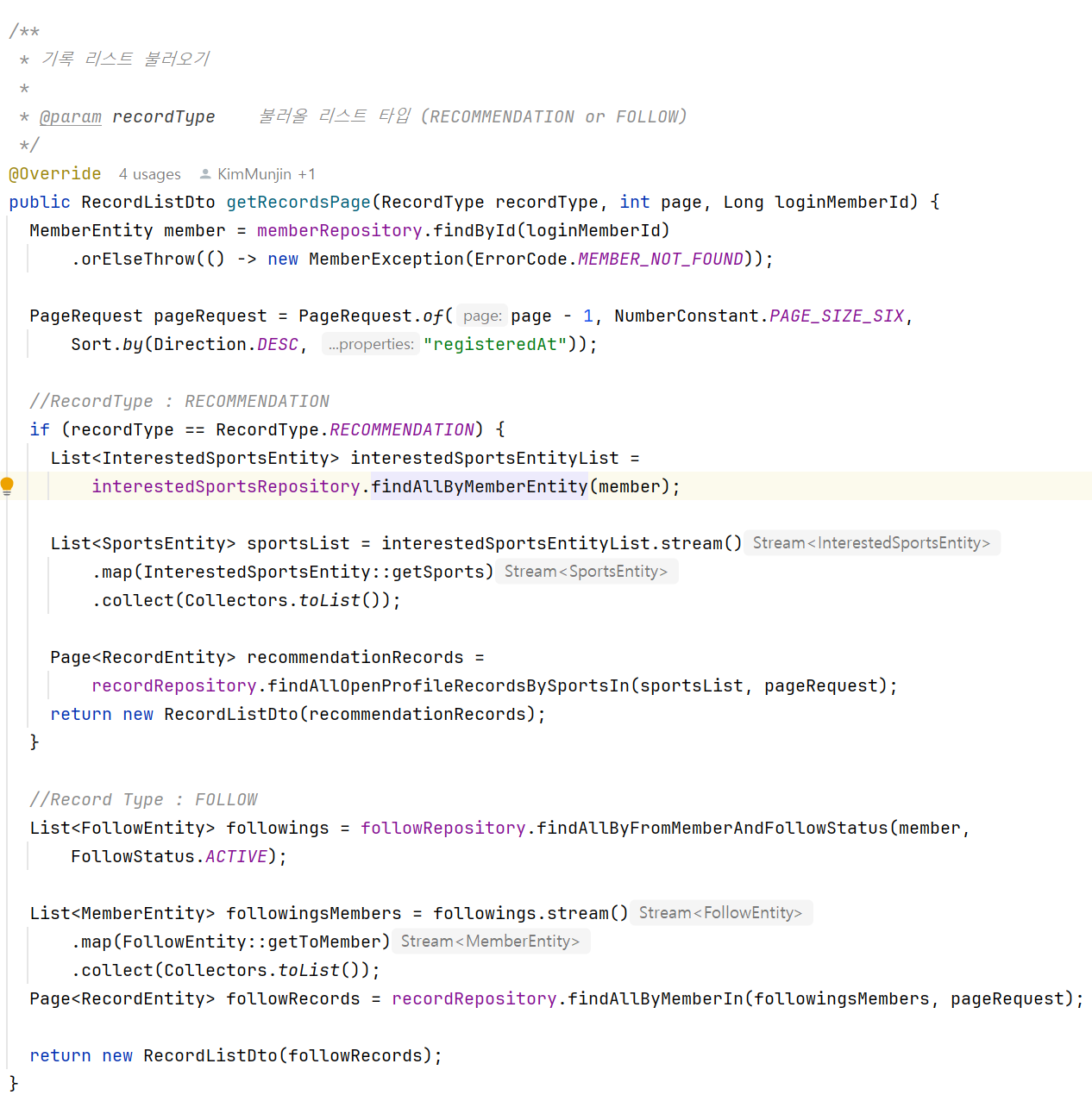Click the sportsList variable declaration
This screenshot has width=1092, height=1095.
pos(298,543)
